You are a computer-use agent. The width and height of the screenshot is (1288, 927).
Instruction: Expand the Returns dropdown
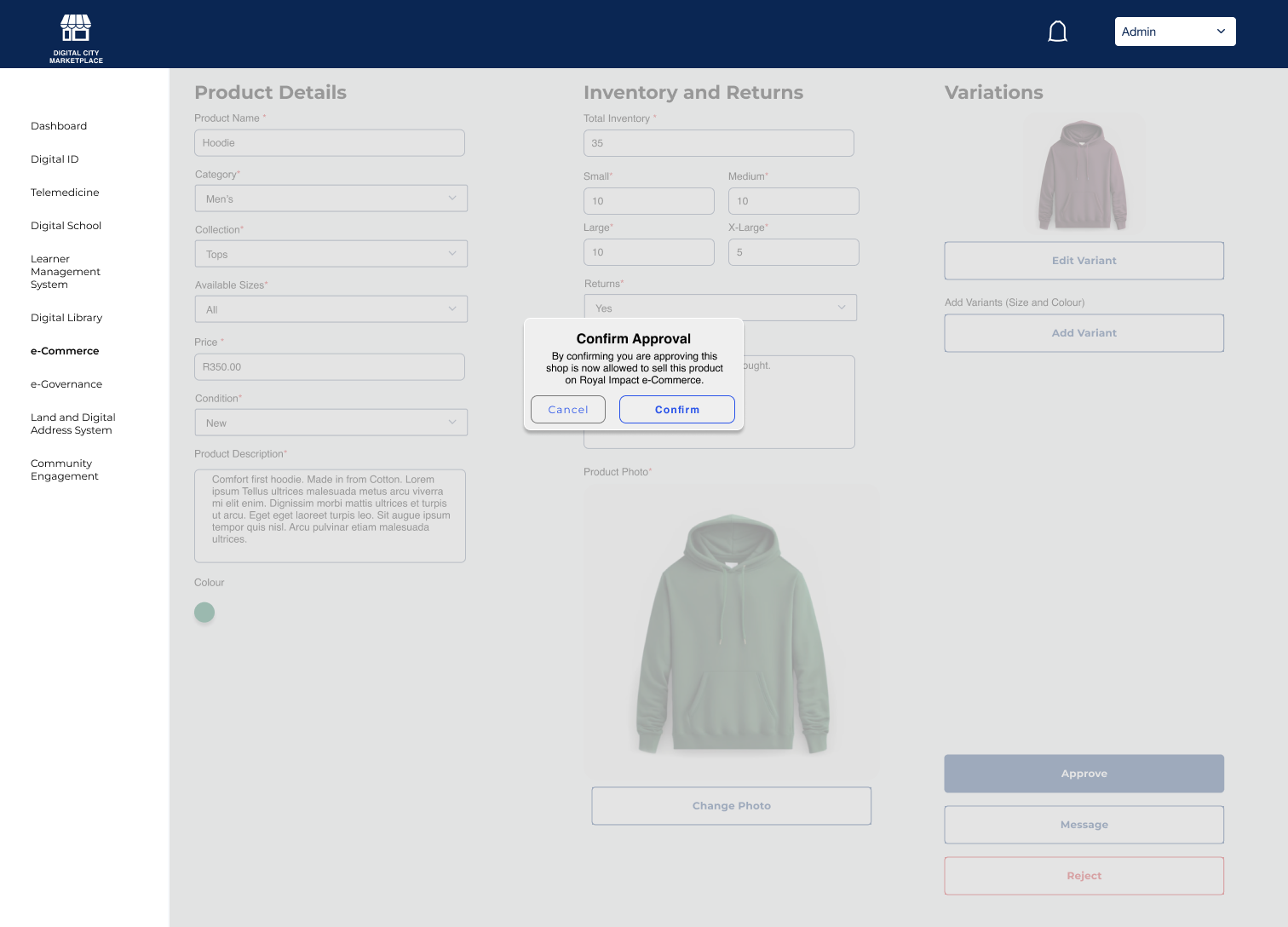click(720, 308)
